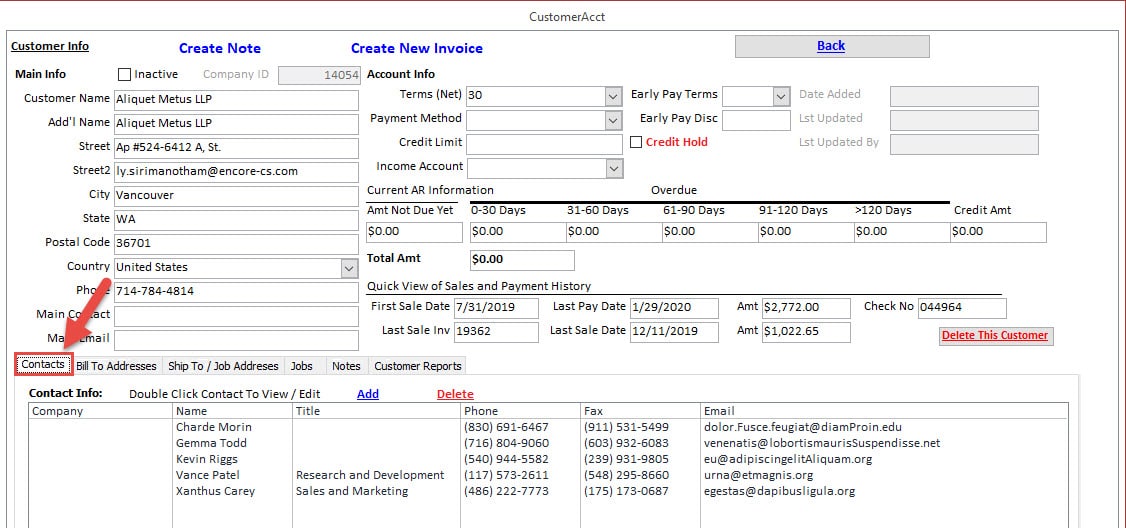
Task: Click the State field WA
Action: pos(236,220)
